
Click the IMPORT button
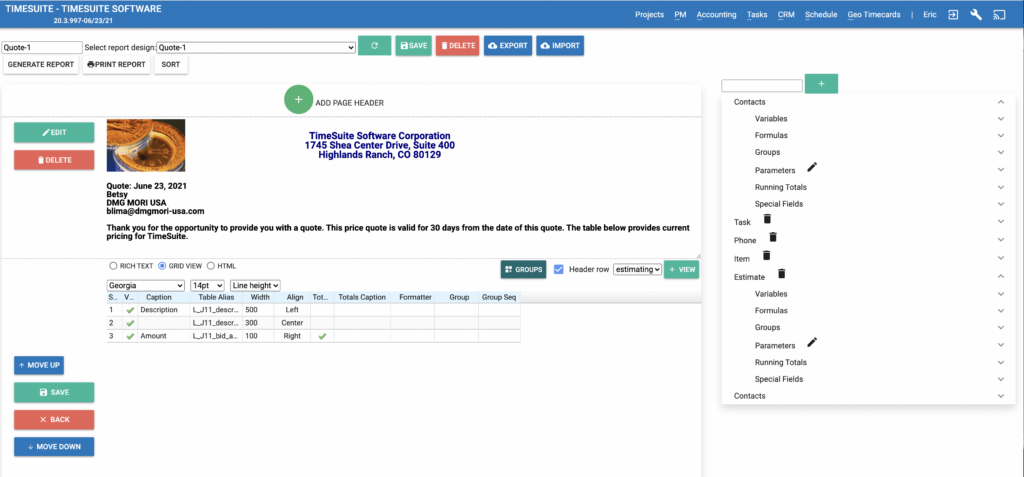(x=560, y=46)
